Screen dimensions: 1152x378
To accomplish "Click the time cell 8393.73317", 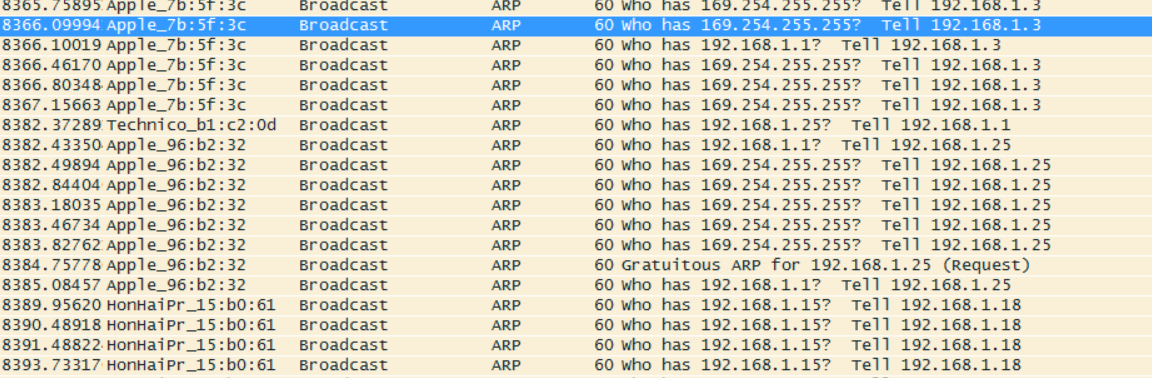I will [51, 365].
